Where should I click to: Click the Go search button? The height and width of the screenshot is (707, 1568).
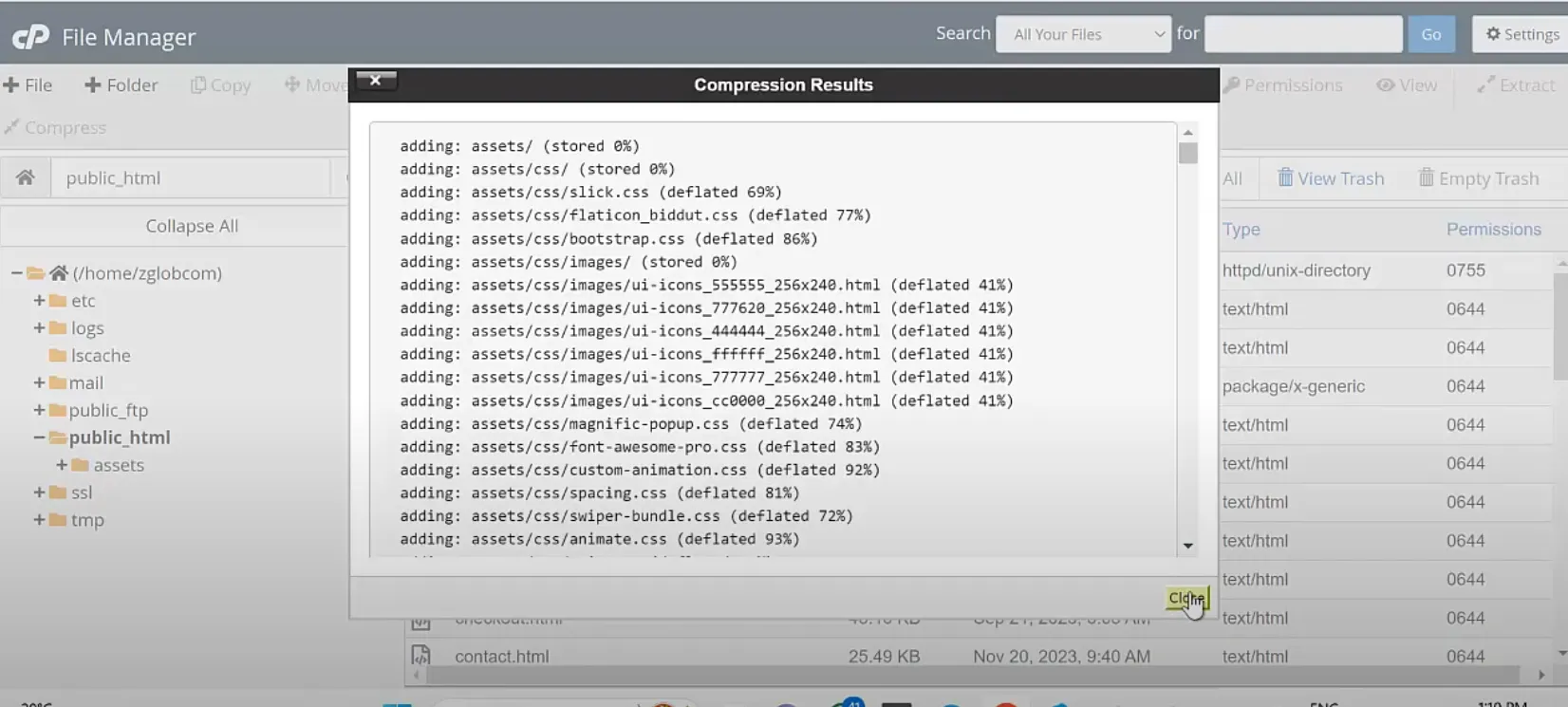point(1430,34)
